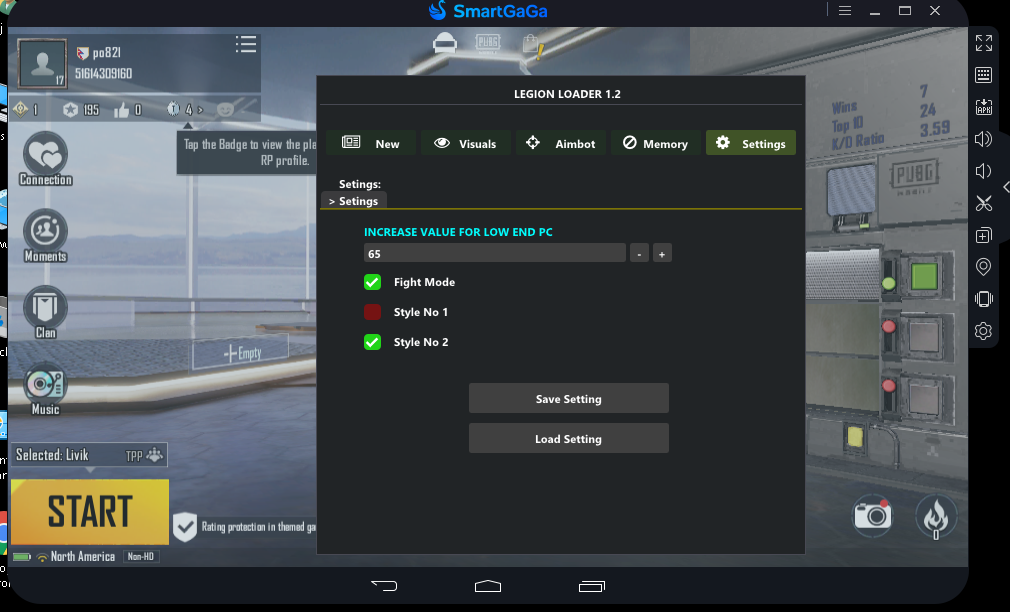Viewport: 1010px width, 612px height.
Task: Select the Settings tab with gear icon
Action: 751,143
